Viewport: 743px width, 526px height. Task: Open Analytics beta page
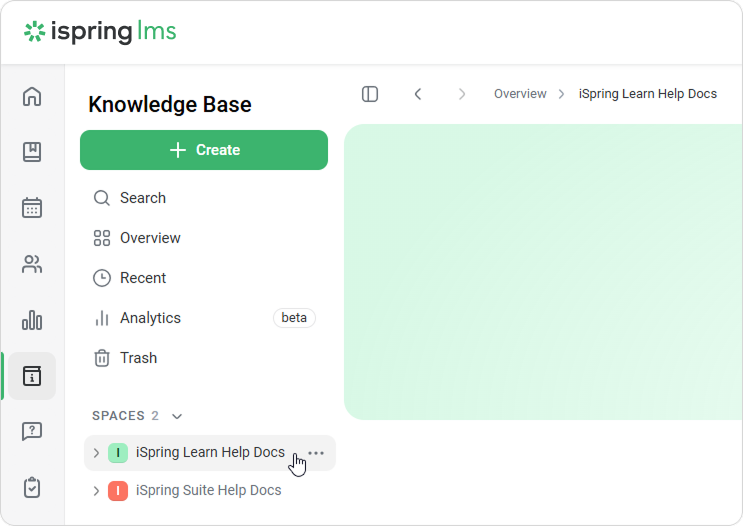150,318
